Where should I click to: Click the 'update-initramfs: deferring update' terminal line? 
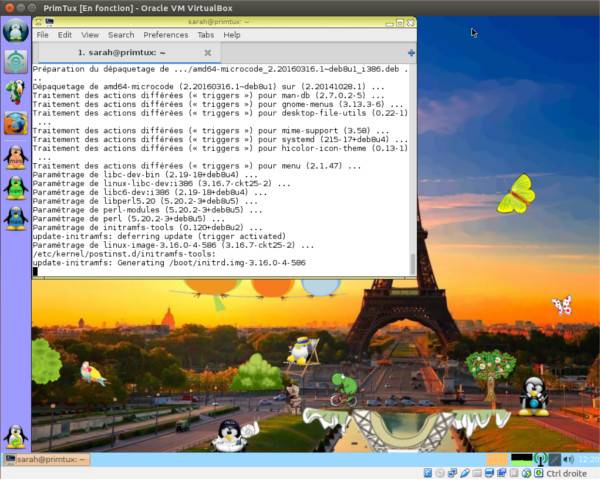point(159,237)
